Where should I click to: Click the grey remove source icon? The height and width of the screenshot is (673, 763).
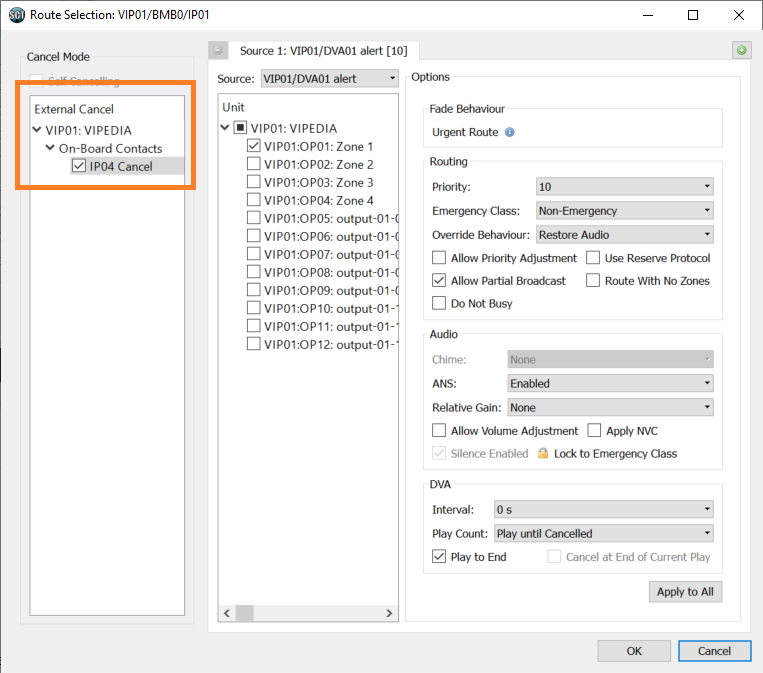coord(219,50)
